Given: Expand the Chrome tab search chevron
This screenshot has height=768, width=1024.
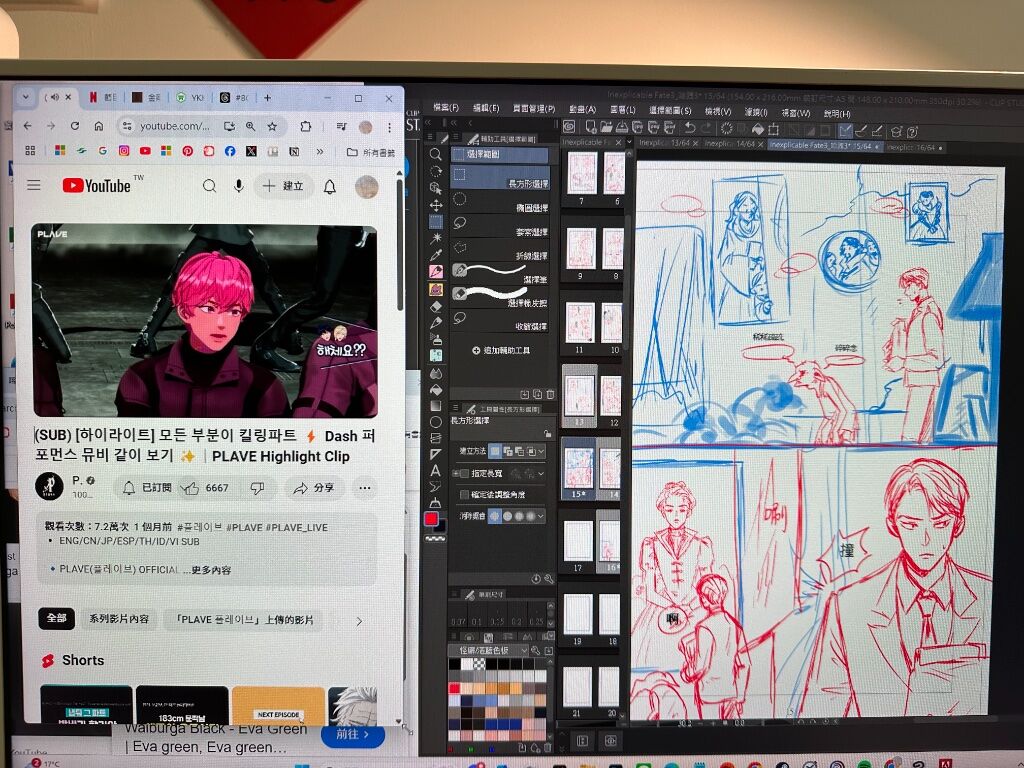Looking at the screenshot, I should tap(25, 97).
